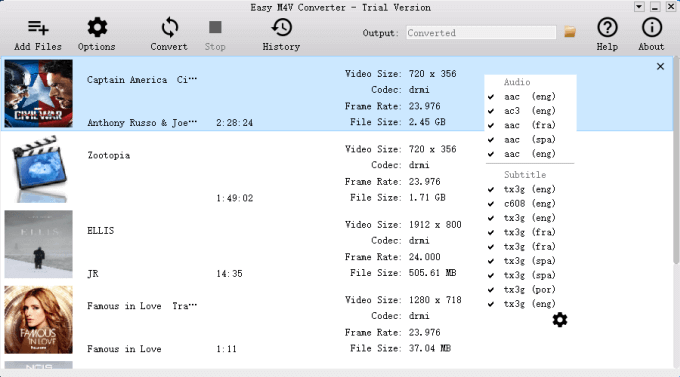Click file size value '505.61 MB'
Viewport: 680px width, 377px height.
point(432,273)
